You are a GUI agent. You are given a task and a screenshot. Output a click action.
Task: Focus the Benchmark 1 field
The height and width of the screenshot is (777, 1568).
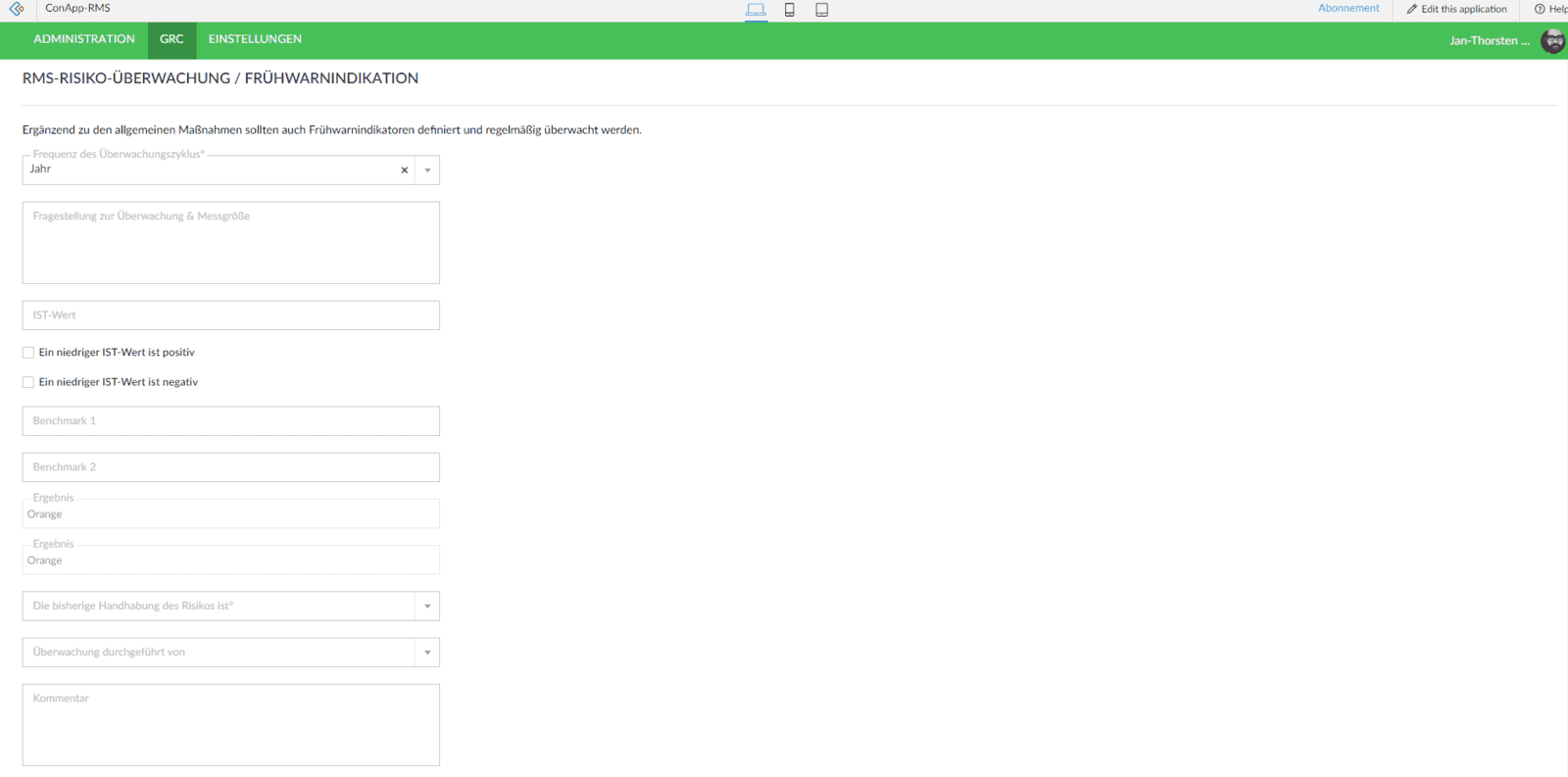[x=230, y=421]
